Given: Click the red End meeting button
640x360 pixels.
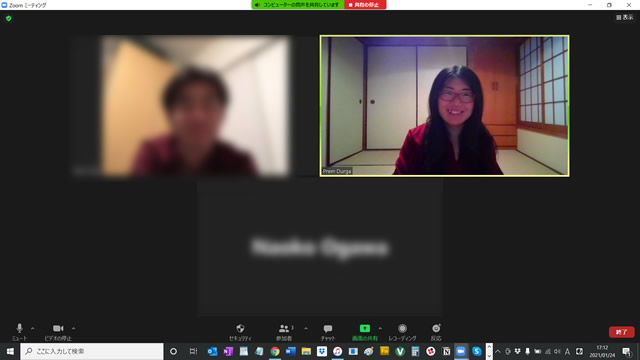Looking at the screenshot, I should coord(622,332).
